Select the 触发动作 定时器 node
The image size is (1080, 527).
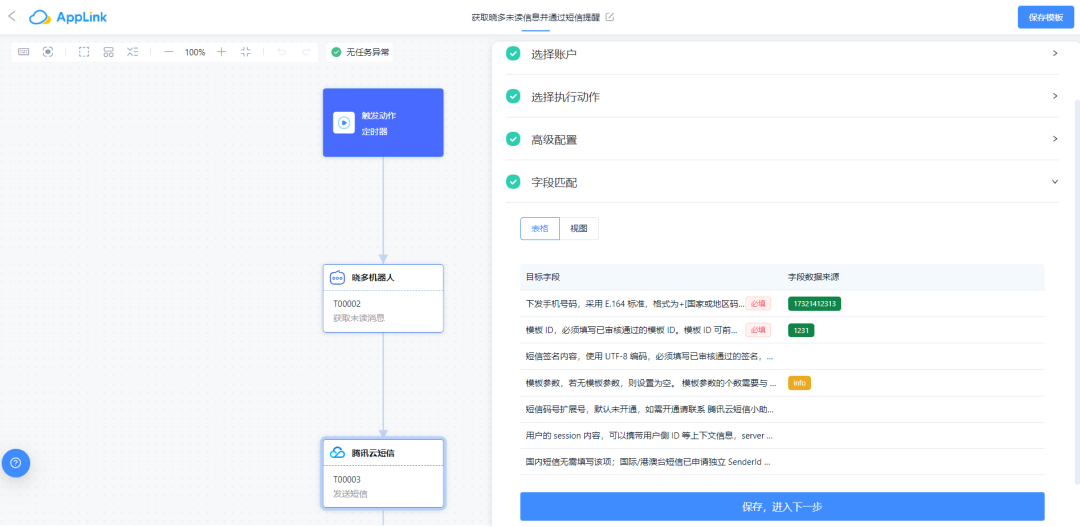[383, 122]
